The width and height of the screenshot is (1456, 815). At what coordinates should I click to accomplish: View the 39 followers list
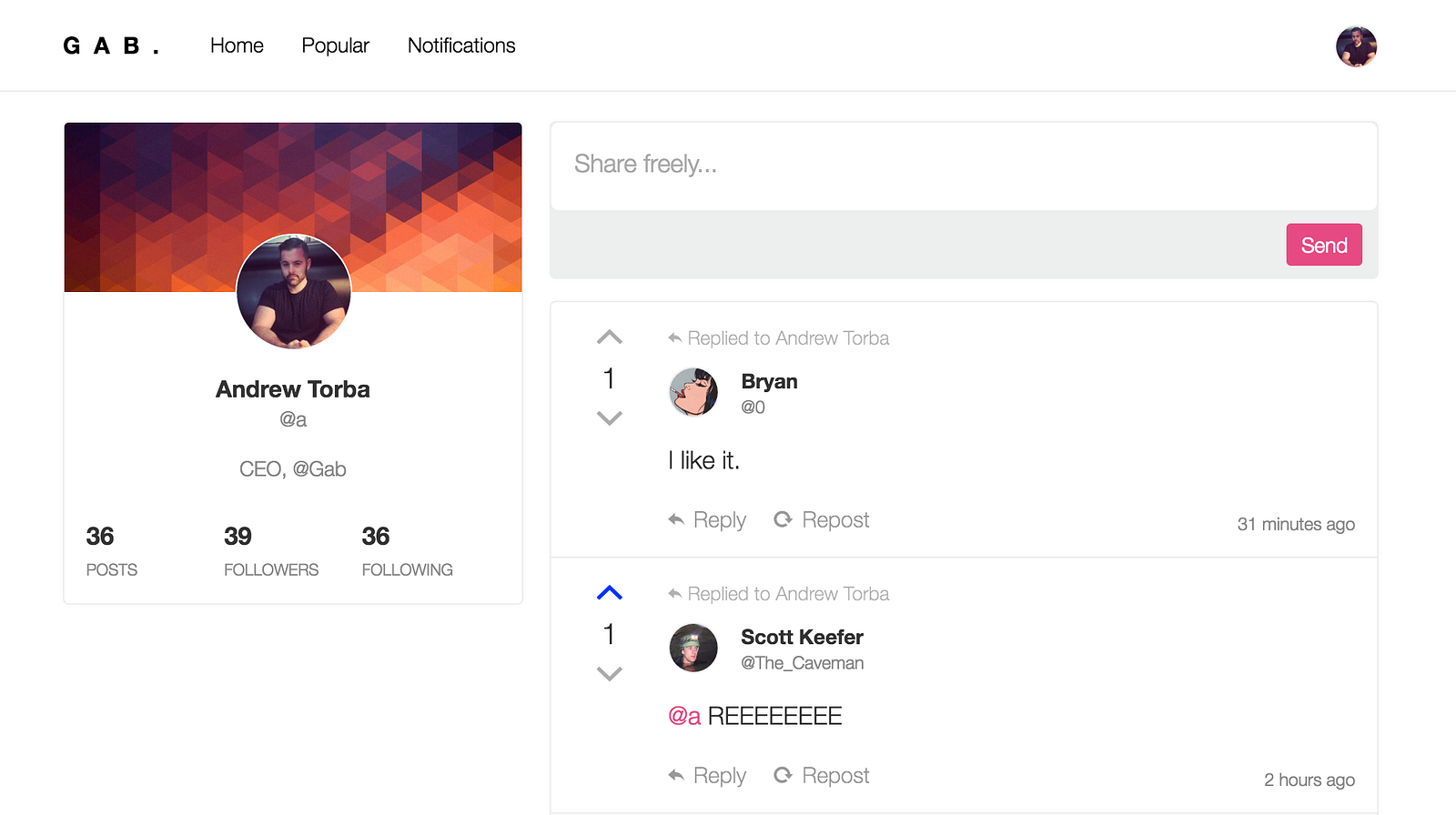(x=271, y=551)
